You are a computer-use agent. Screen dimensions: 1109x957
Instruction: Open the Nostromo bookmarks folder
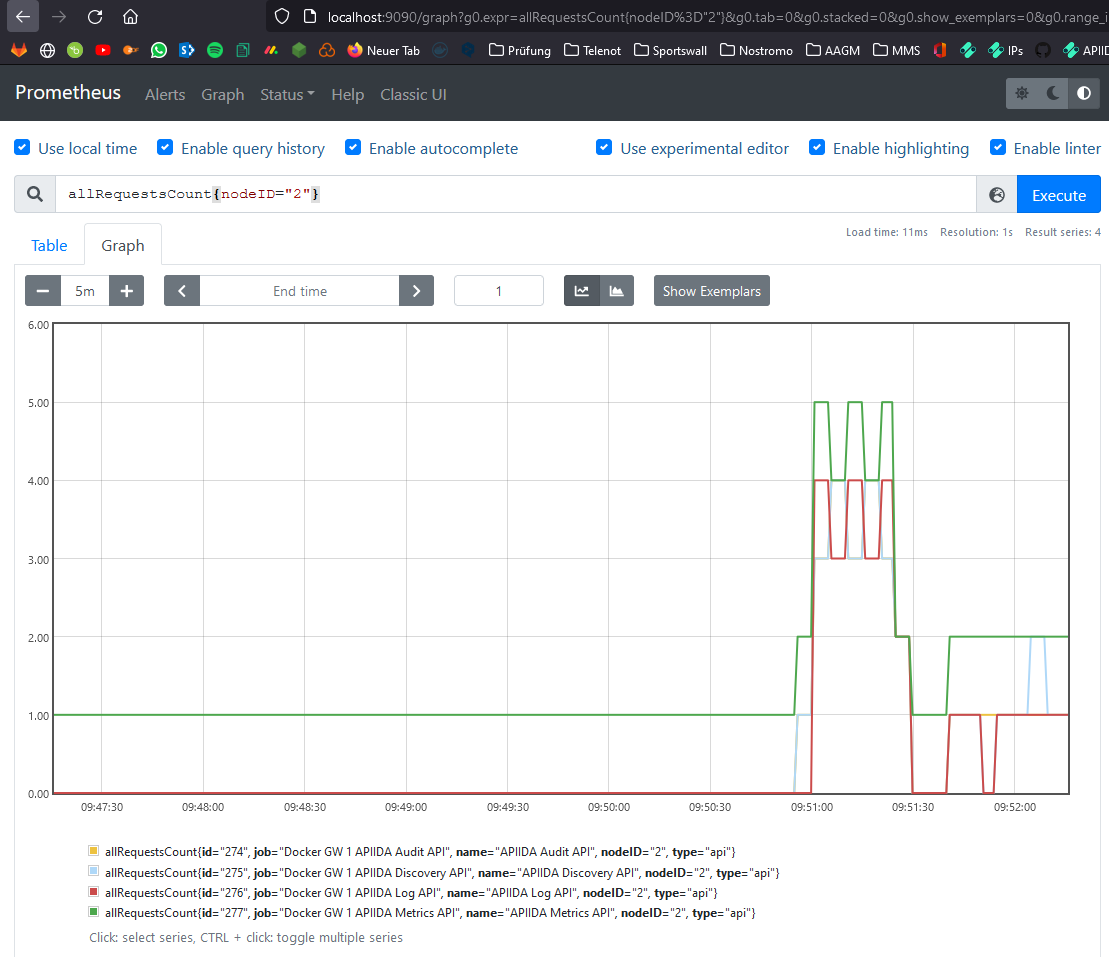755,50
